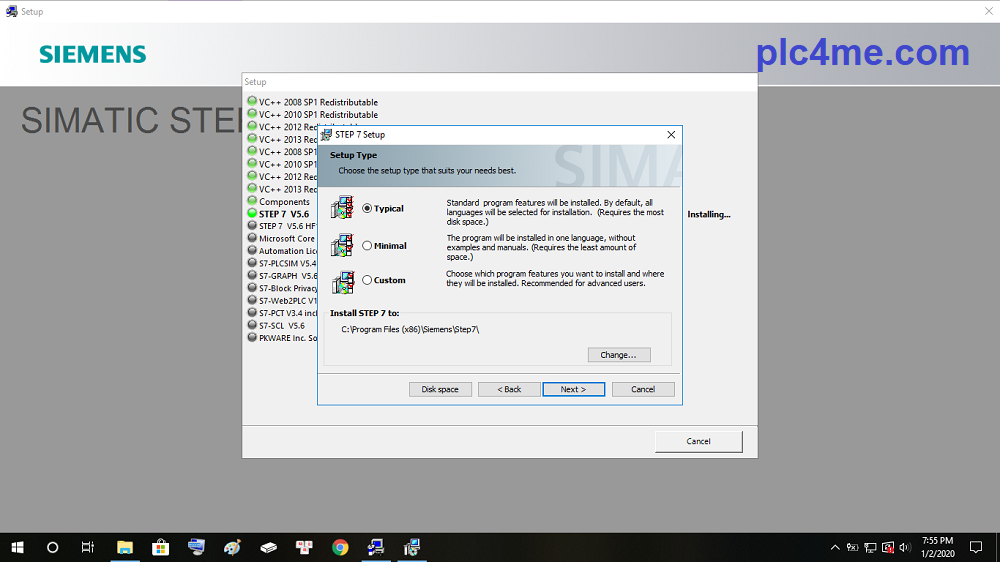Open File Explorer from the taskbar
The image size is (1000, 562).
tap(124, 547)
